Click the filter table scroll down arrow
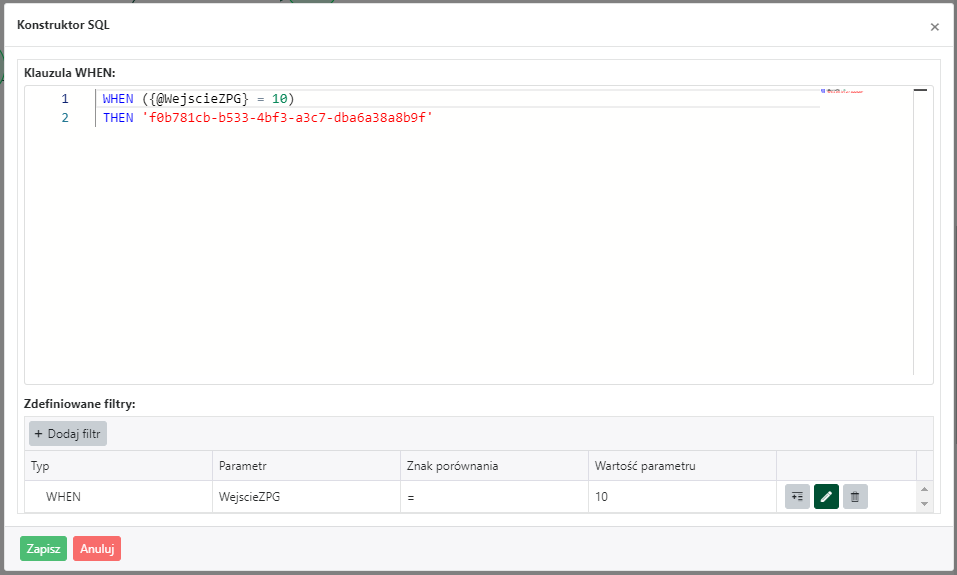Viewport: 957px width, 575px height. point(924,504)
